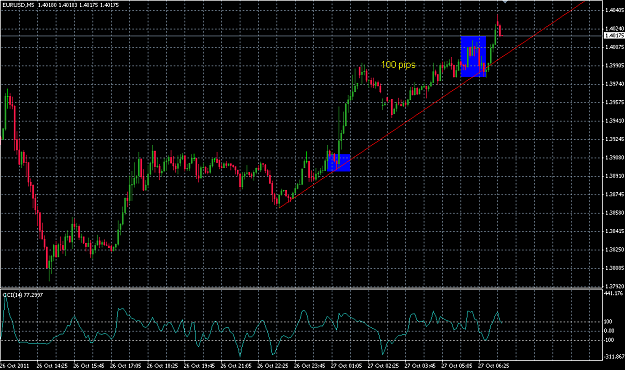
Task: Click the '26 Oct 19:45' time axis label
Action: pyautogui.click(x=199, y=365)
